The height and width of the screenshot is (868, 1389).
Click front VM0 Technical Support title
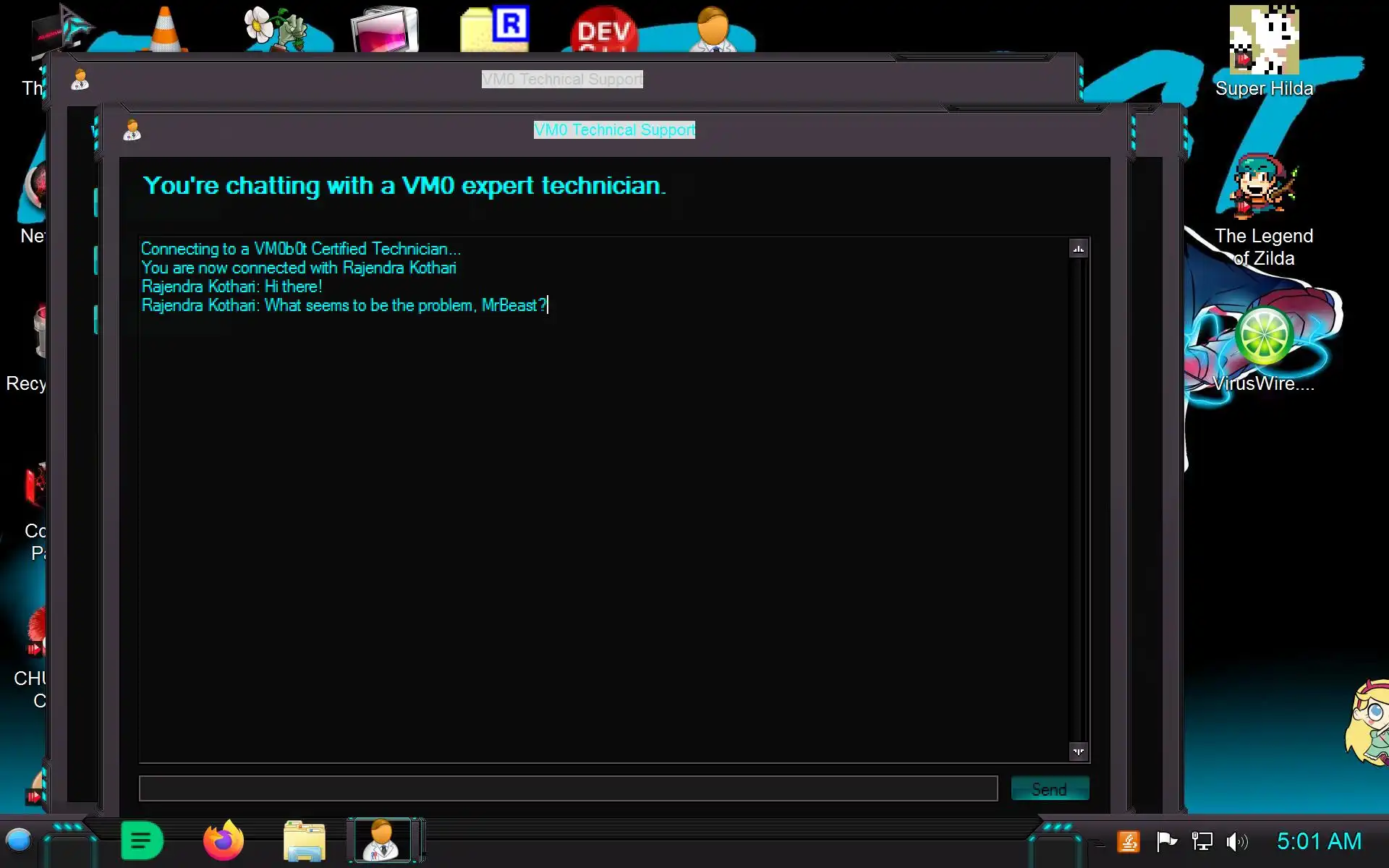click(x=613, y=129)
